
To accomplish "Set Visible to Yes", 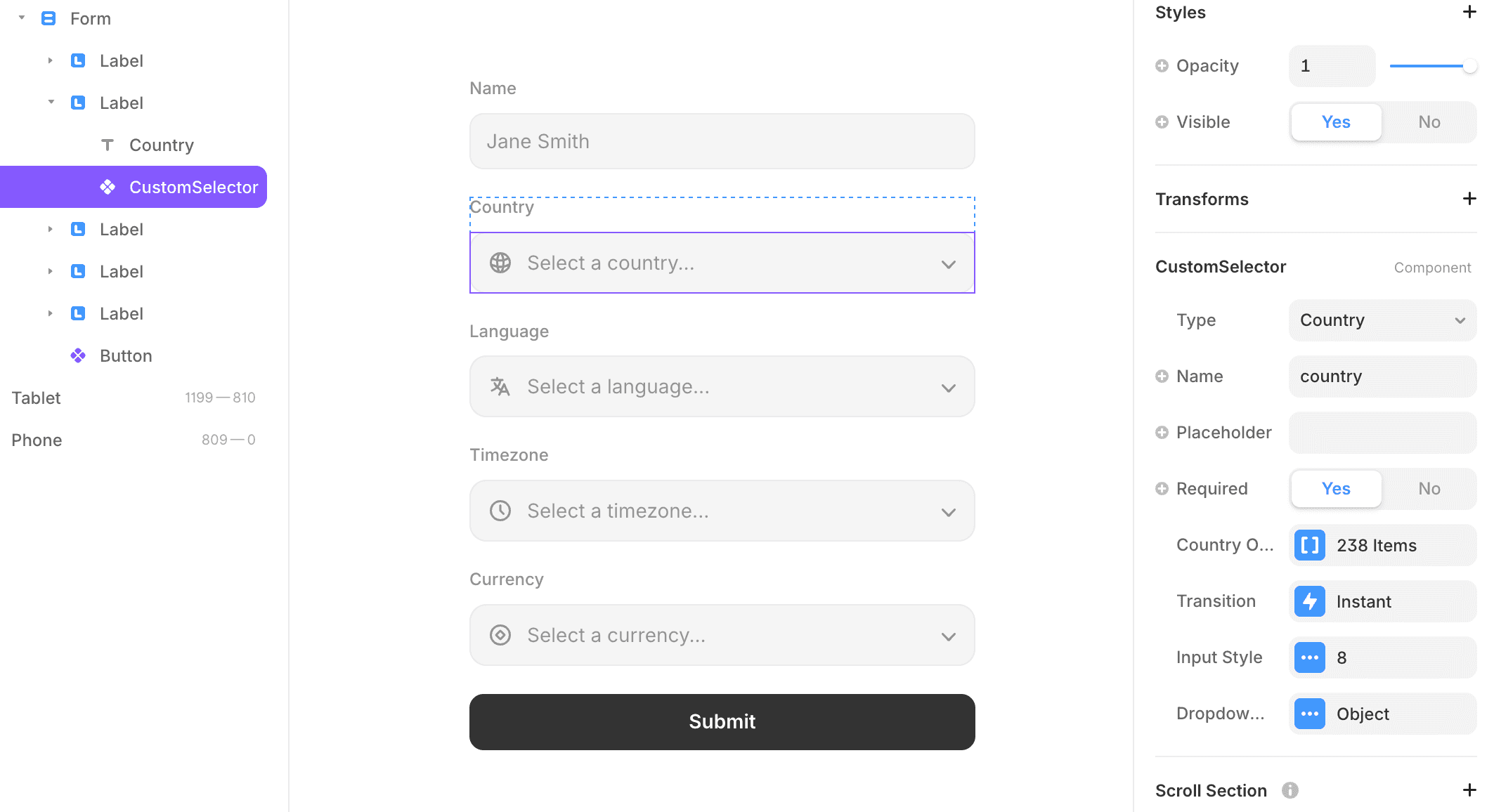I will tap(1335, 122).
